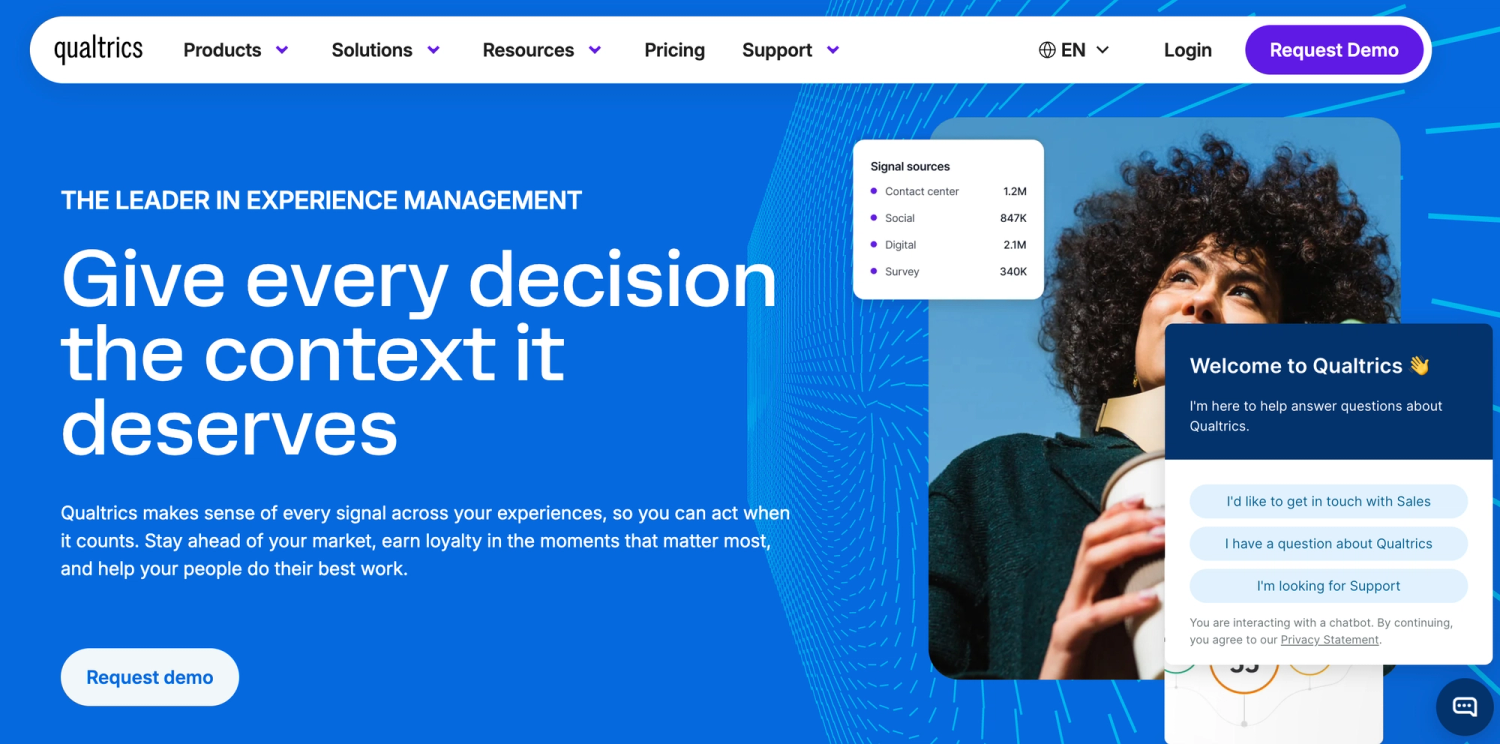Click the Contact center bullet dot
Viewport: 1500px width, 744px height.
click(x=873, y=191)
